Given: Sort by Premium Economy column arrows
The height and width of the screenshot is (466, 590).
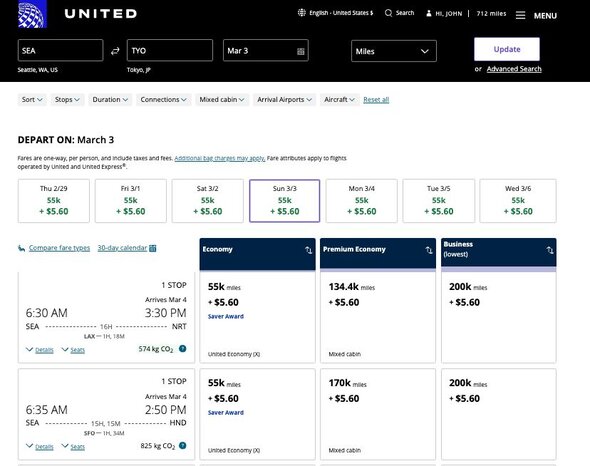Looking at the screenshot, I should pos(429,250).
